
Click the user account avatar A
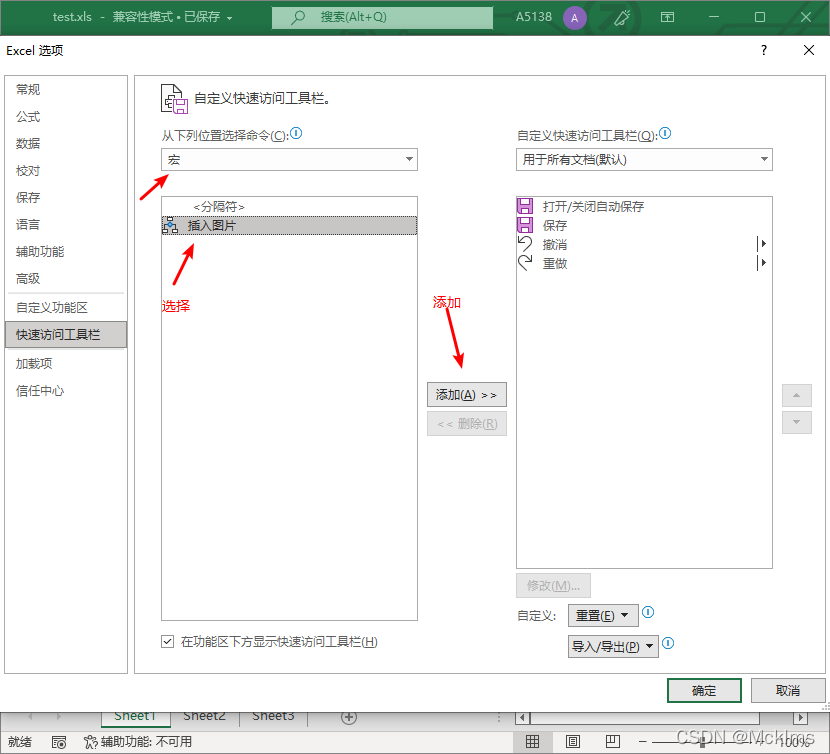point(574,17)
